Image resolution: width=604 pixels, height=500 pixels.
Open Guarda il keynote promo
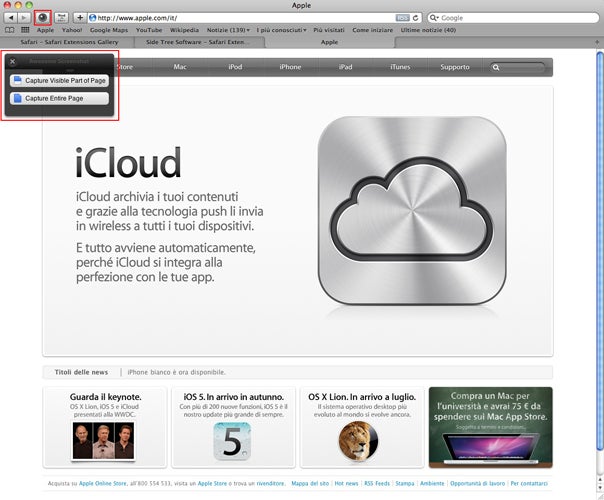[x=105, y=427]
